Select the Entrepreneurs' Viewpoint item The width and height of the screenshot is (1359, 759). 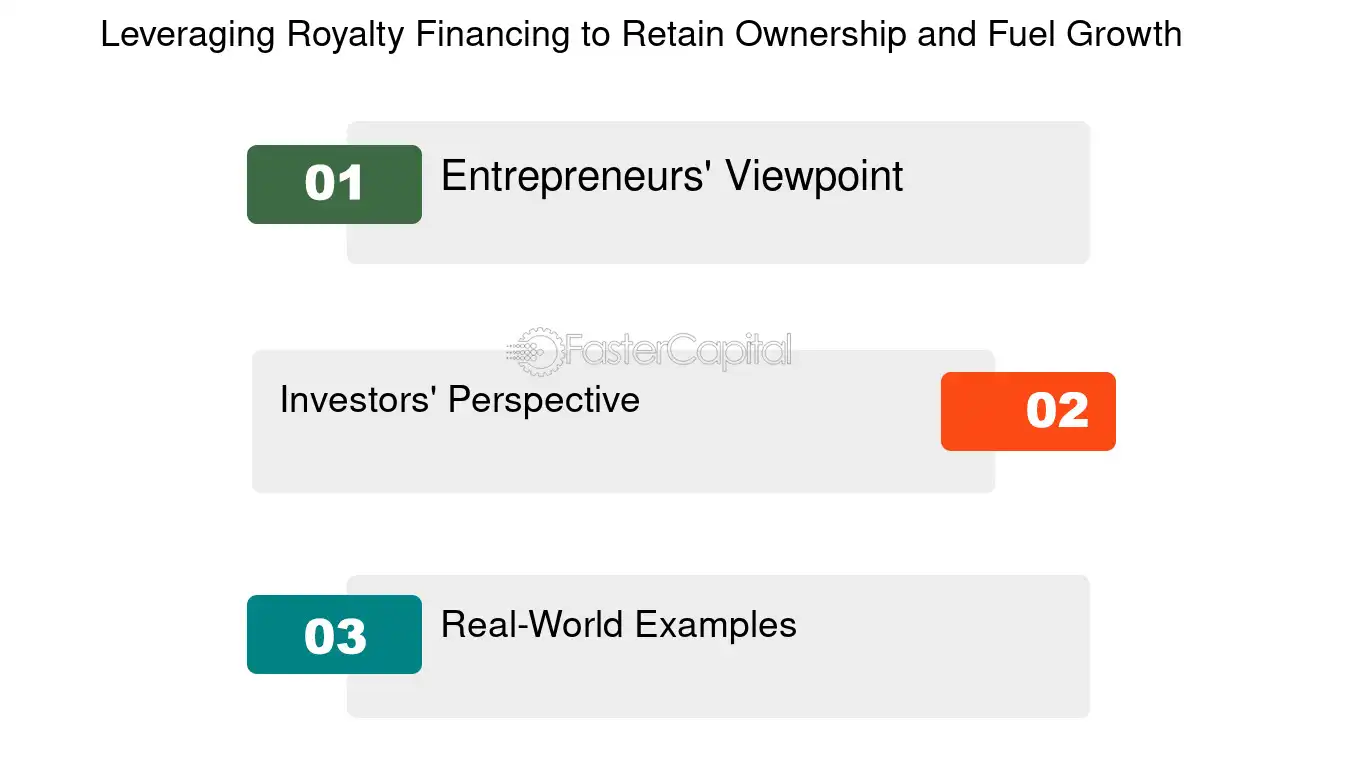click(x=718, y=193)
